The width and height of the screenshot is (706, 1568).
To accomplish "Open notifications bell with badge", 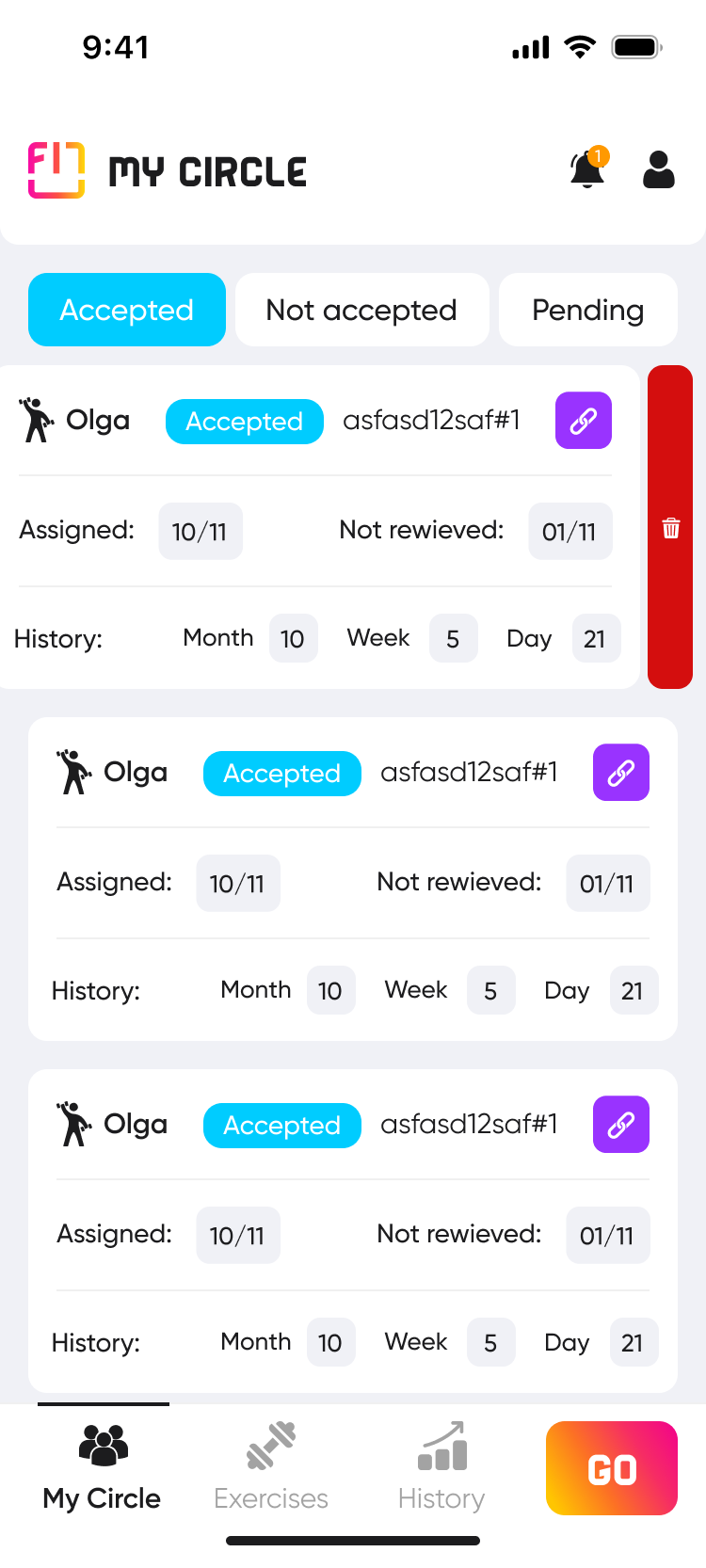I will coord(588,169).
